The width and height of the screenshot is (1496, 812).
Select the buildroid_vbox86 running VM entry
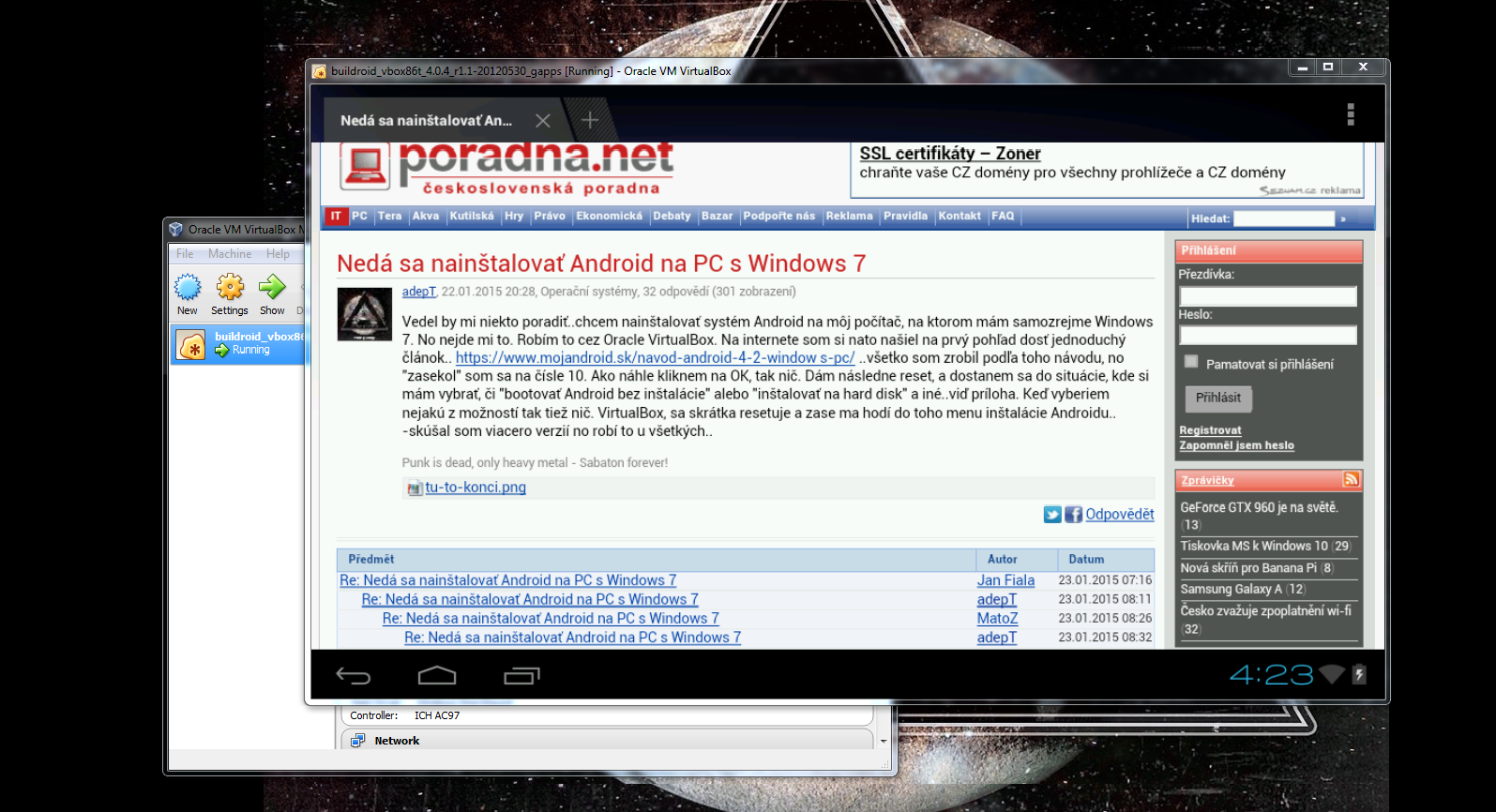(238, 344)
